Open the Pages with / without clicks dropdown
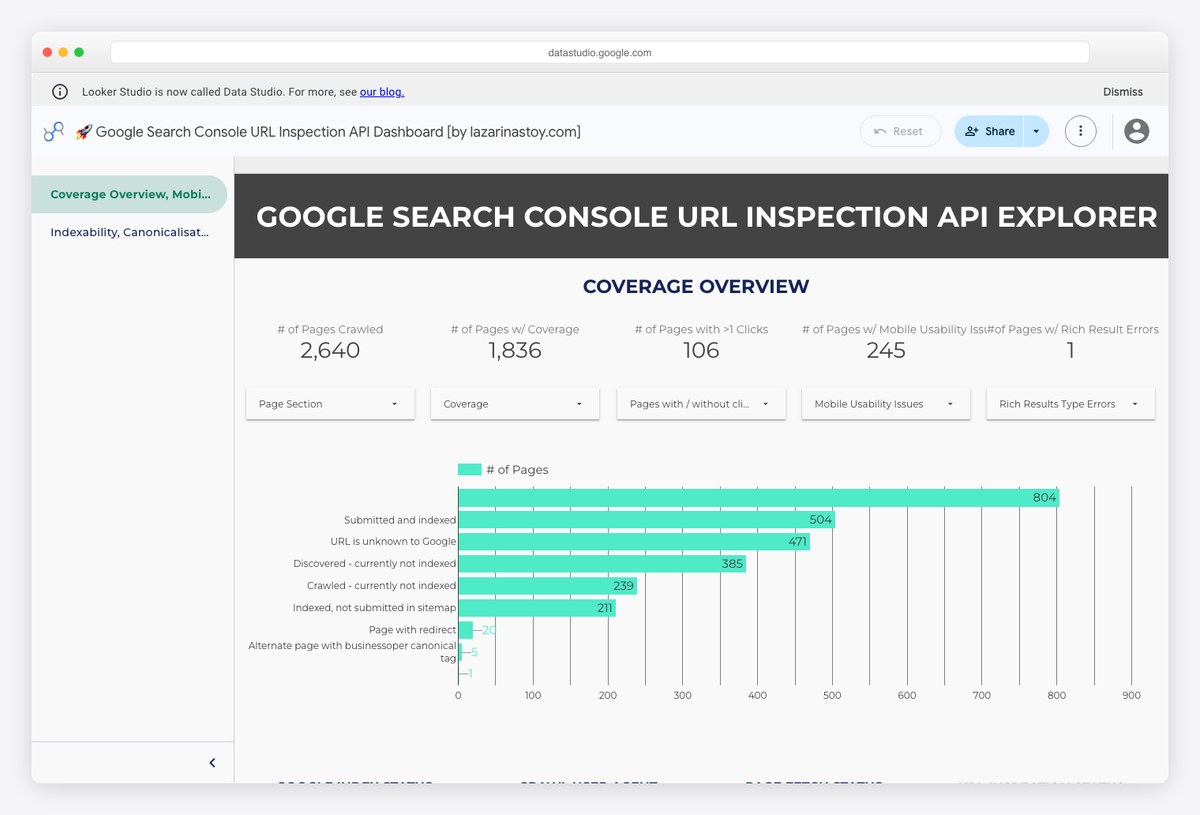 click(701, 404)
